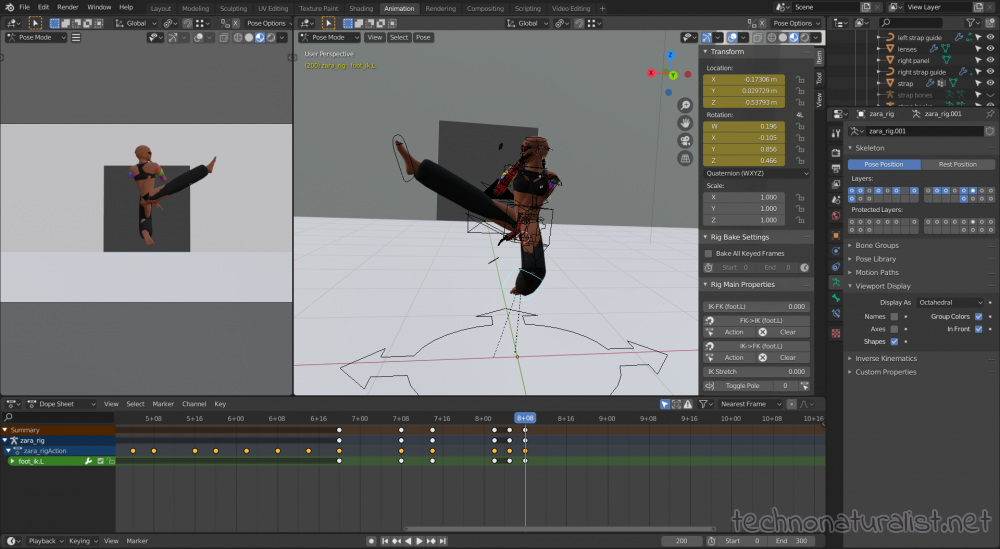
Task: Enable Bake All Keyed Frames checkbox
Action: pos(708,253)
